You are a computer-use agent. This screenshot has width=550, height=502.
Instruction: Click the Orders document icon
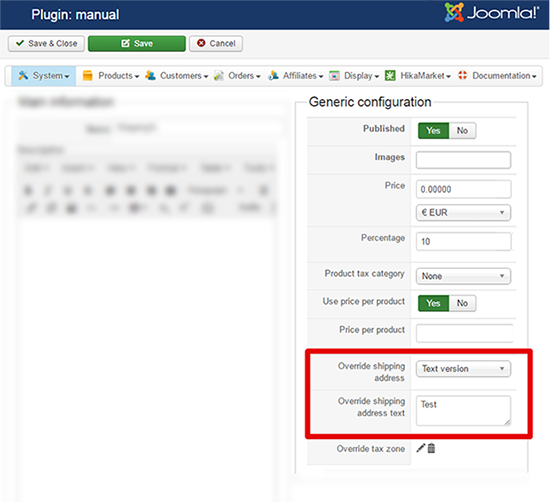click(x=219, y=75)
